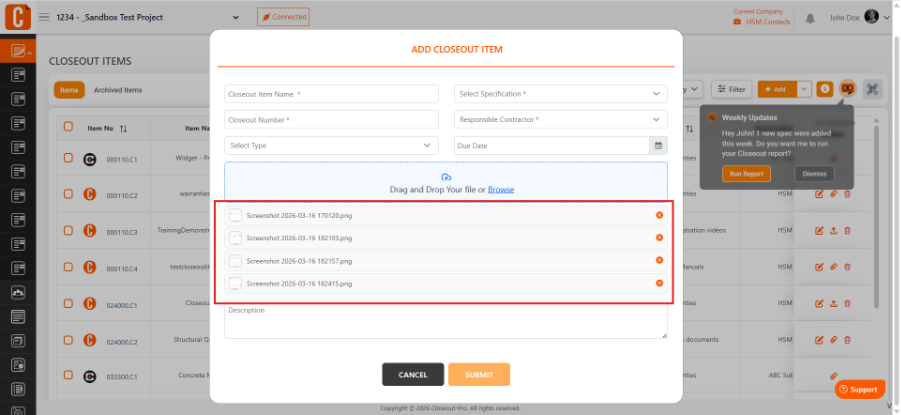Expand the Select Type dropdown
The height and width of the screenshot is (415, 901).
pyautogui.click(x=332, y=145)
